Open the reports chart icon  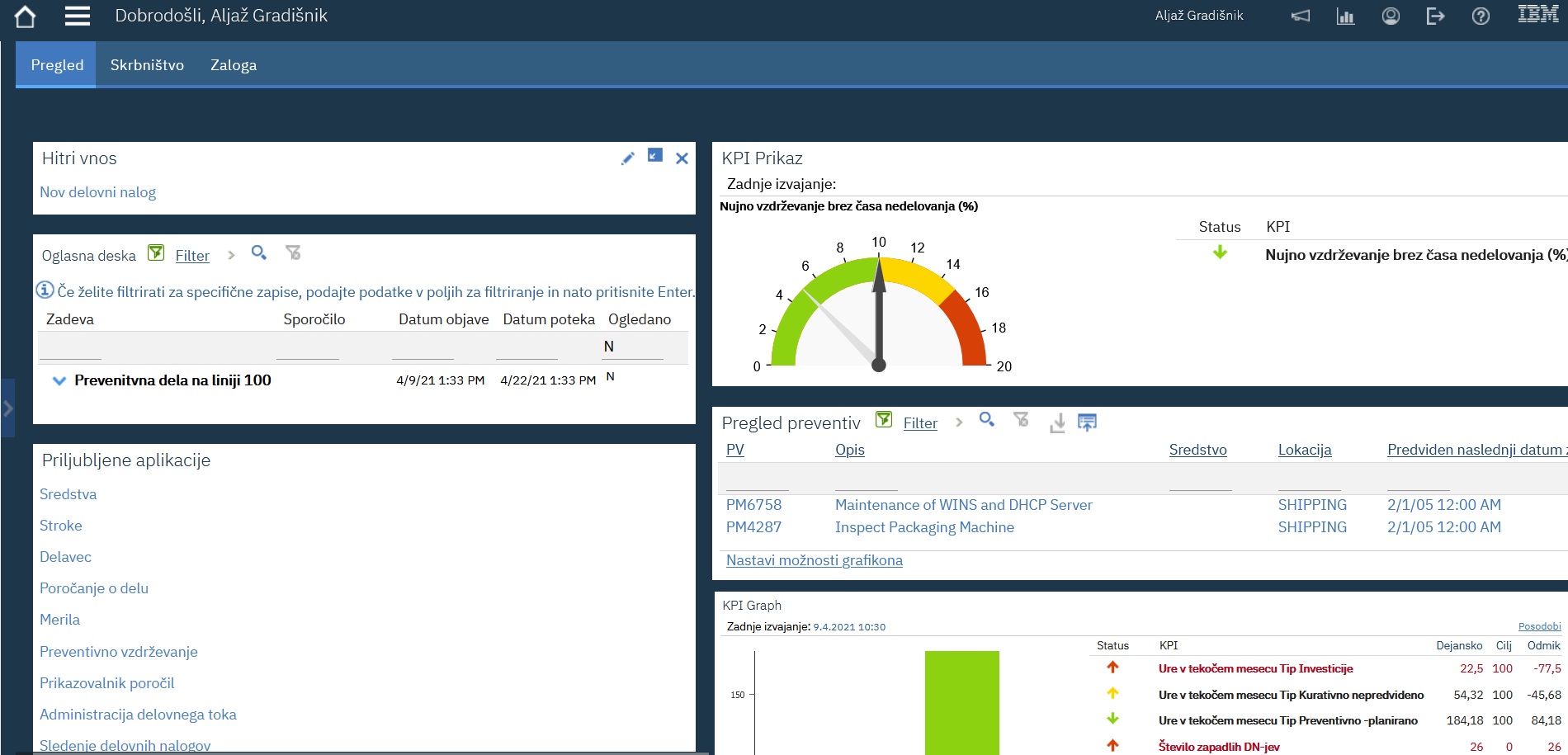pyautogui.click(x=1345, y=17)
